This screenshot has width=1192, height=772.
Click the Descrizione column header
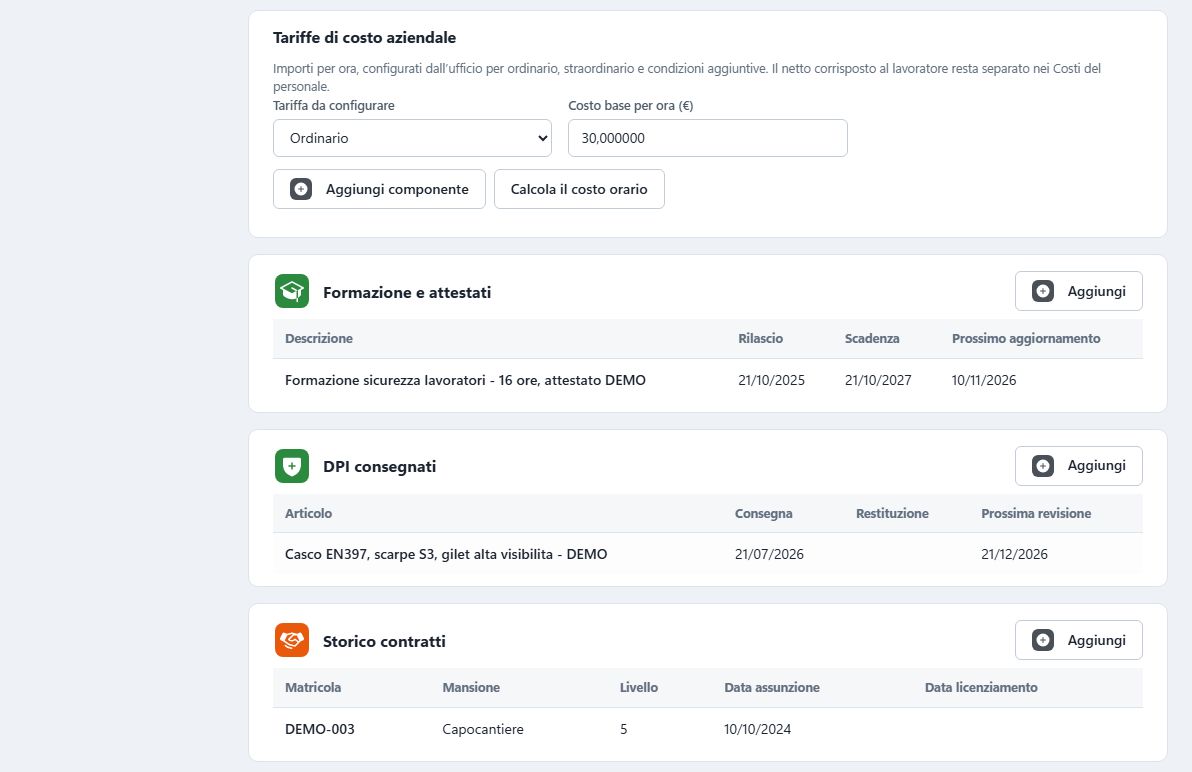coord(319,338)
